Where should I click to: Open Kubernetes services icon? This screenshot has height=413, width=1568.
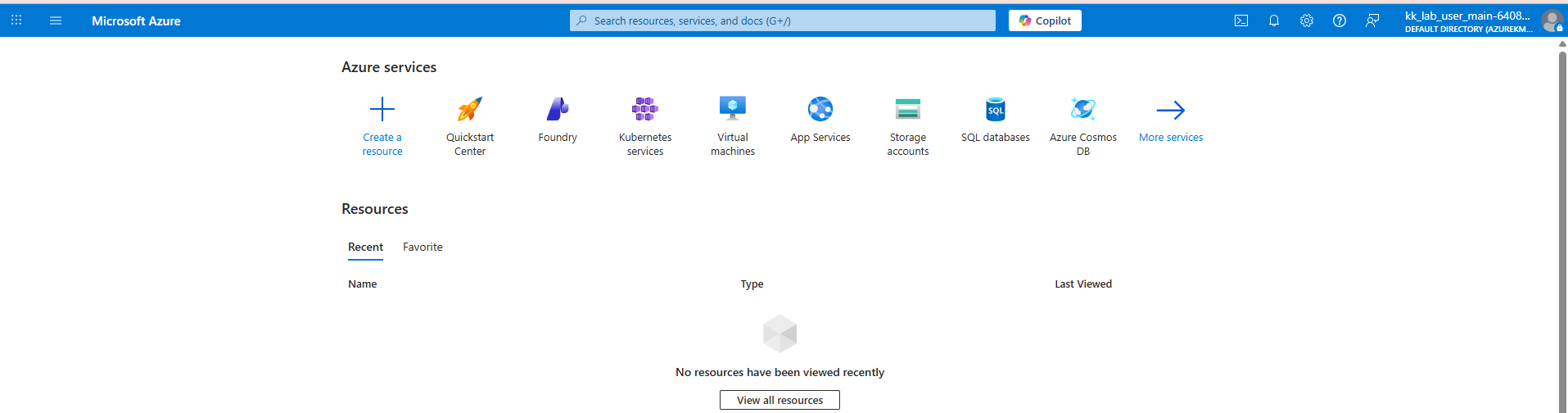(x=645, y=109)
